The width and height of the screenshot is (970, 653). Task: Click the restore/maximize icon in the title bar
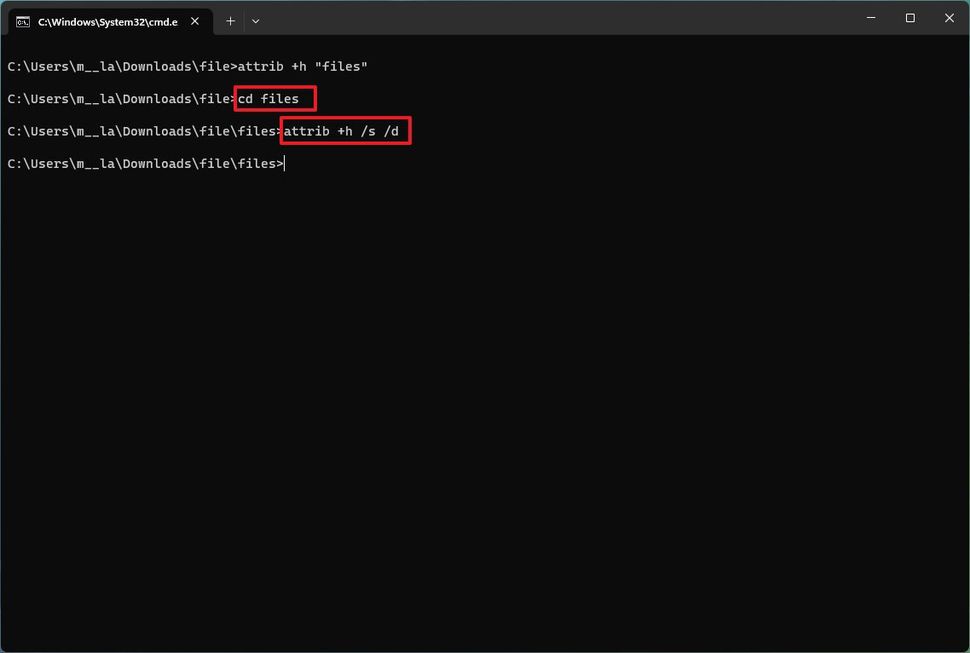pyautogui.click(x=909, y=17)
